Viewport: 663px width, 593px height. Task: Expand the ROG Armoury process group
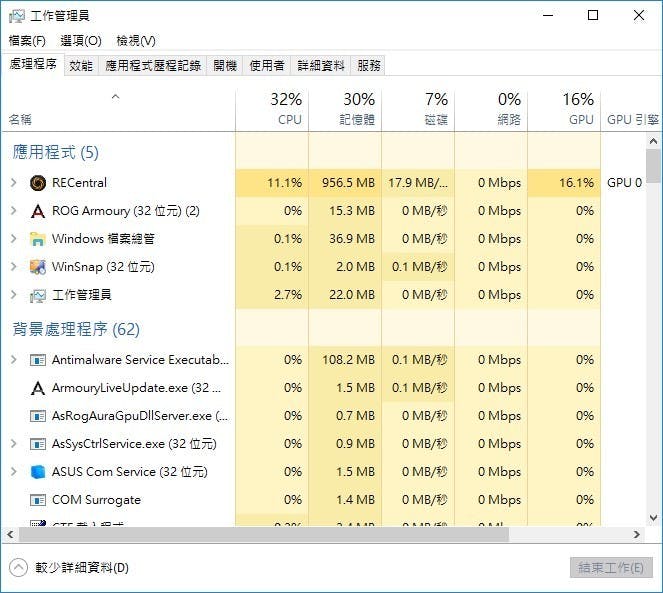point(14,211)
